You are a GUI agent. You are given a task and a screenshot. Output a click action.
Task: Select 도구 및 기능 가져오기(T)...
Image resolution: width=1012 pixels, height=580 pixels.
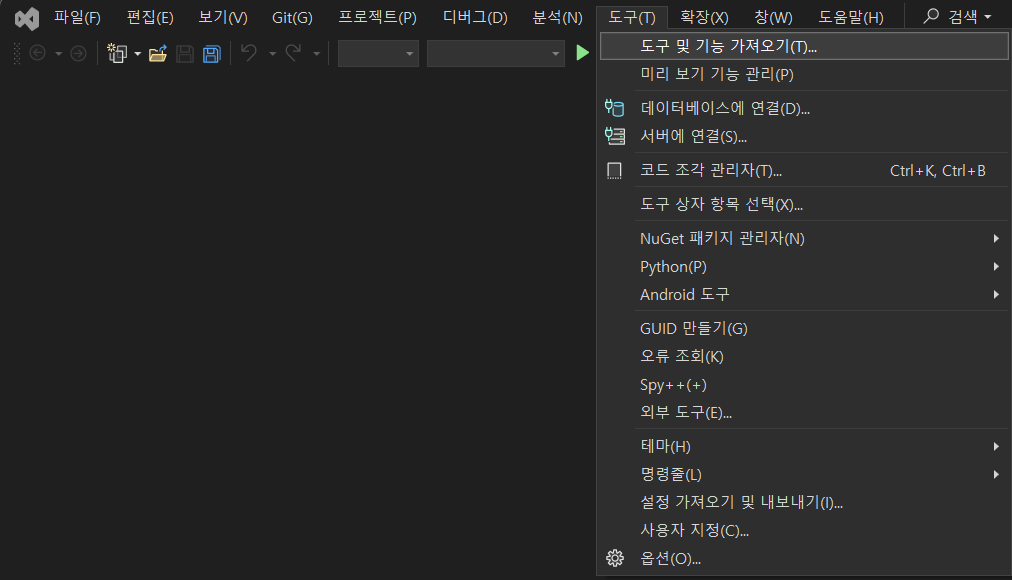click(x=804, y=46)
